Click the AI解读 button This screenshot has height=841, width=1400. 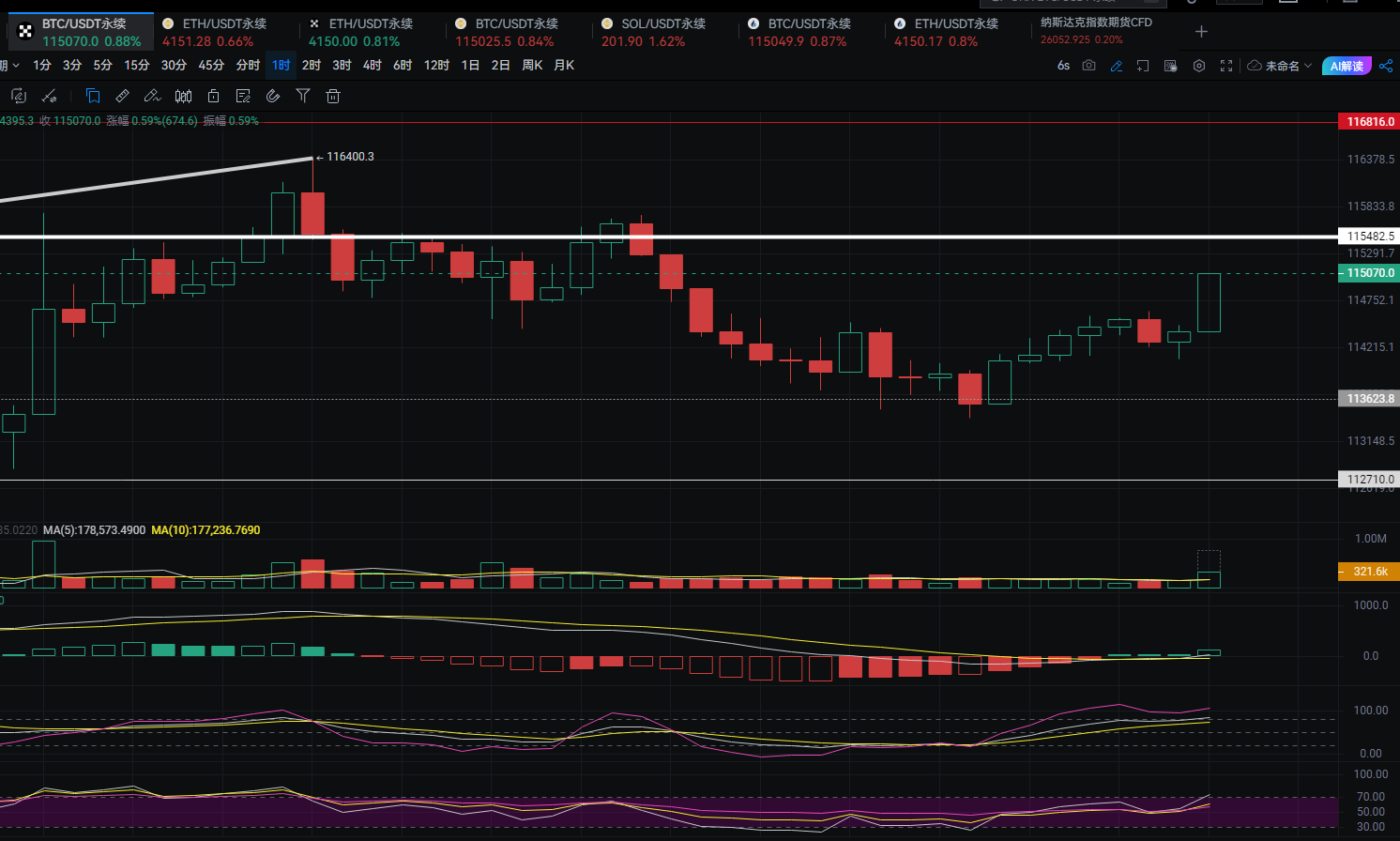1347,66
